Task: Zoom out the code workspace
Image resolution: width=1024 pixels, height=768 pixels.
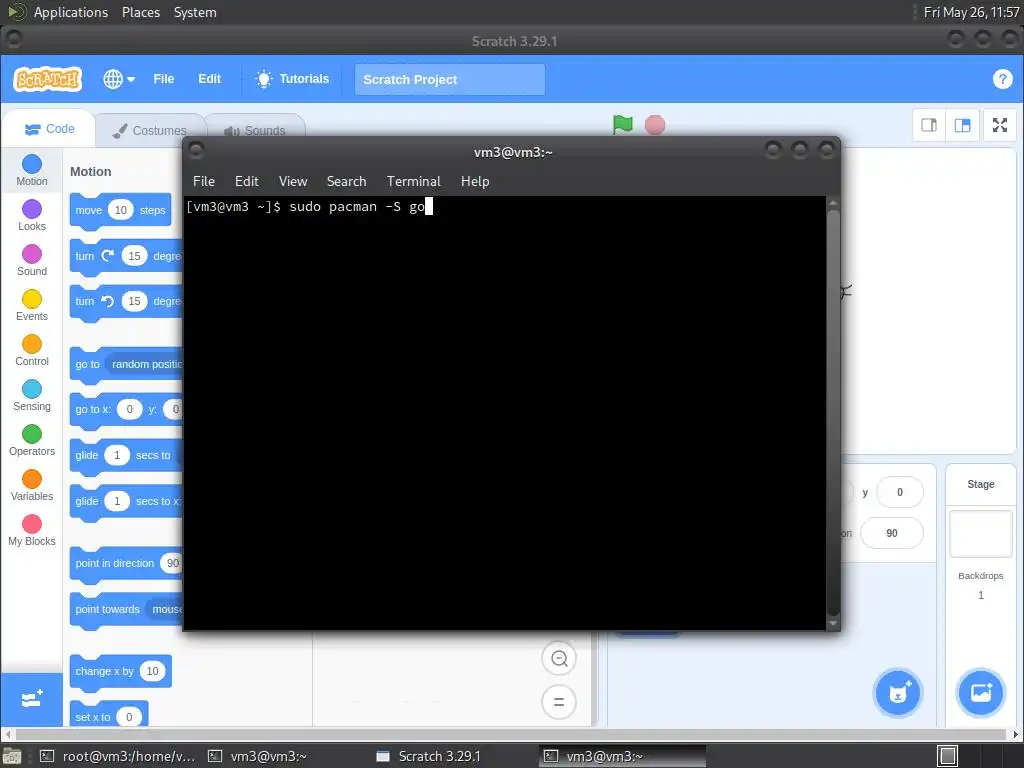Action: (x=559, y=658)
